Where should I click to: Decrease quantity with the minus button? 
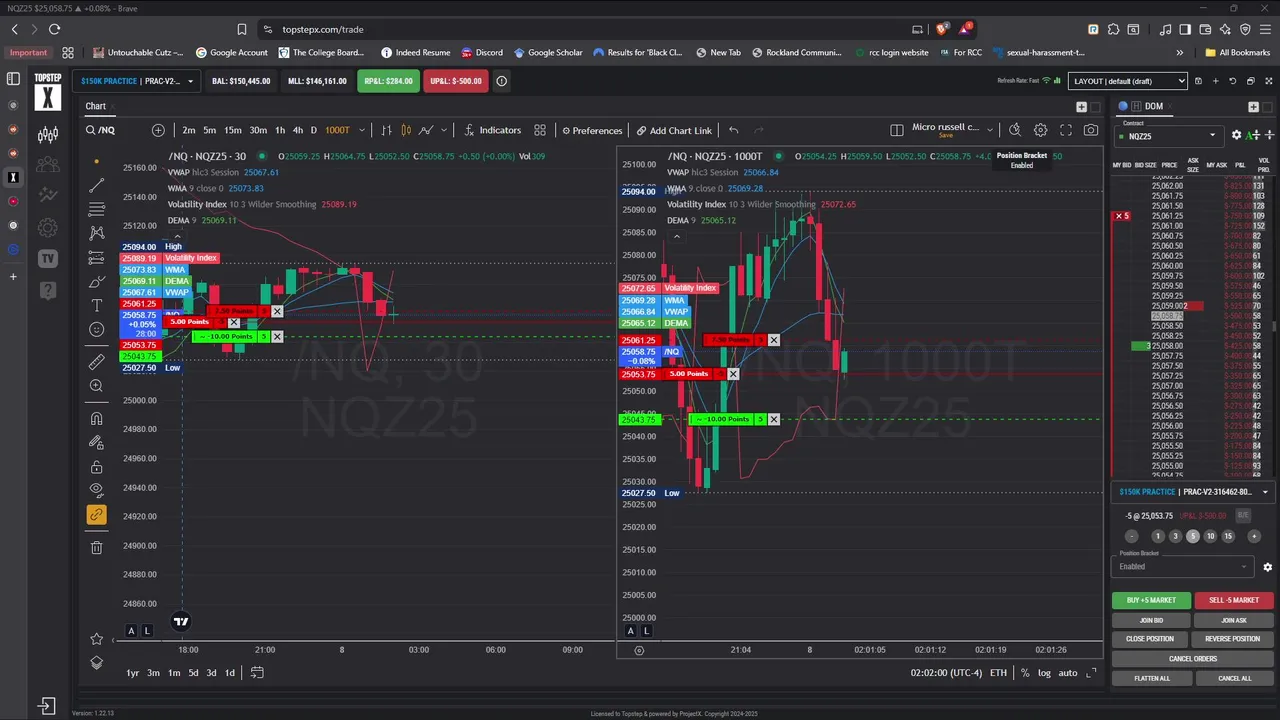point(1132,536)
